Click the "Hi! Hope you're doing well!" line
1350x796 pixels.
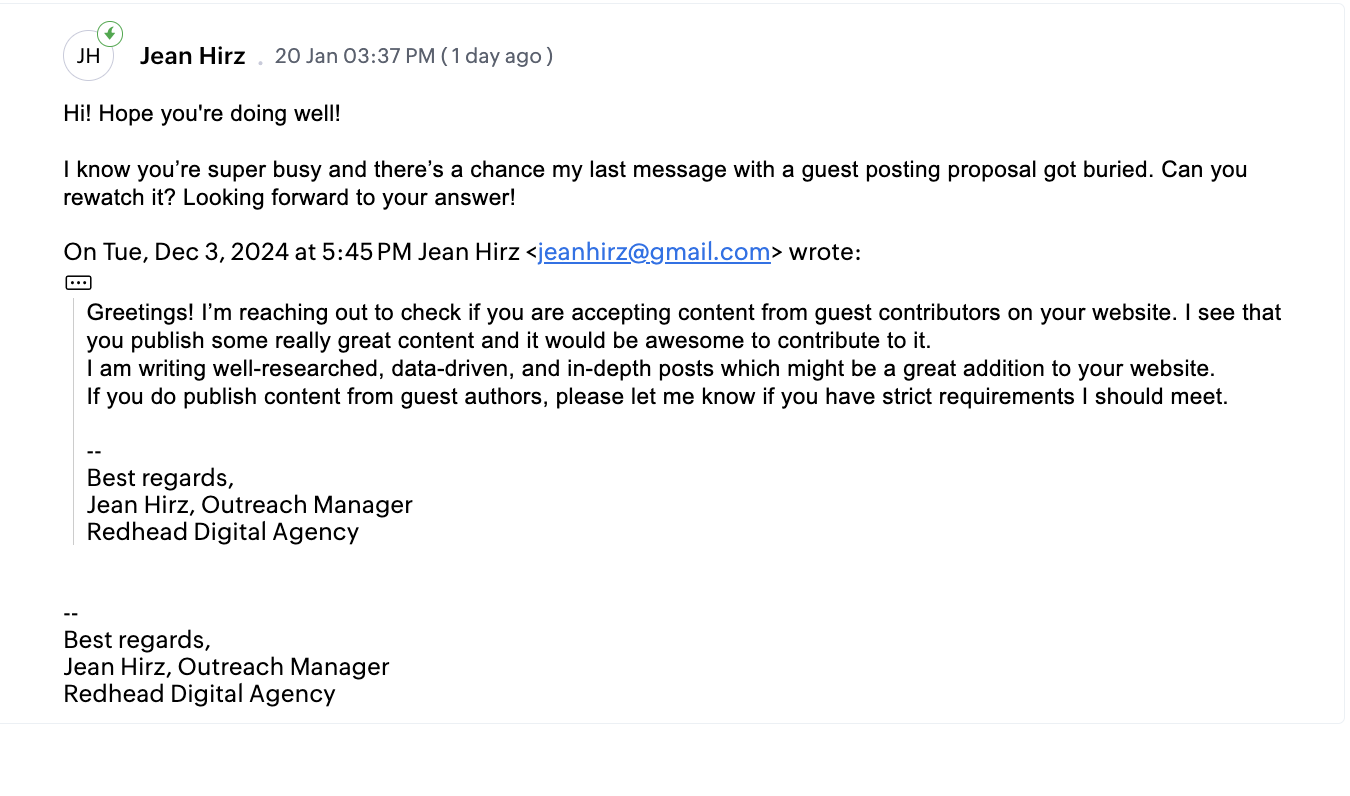coord(202,113)
